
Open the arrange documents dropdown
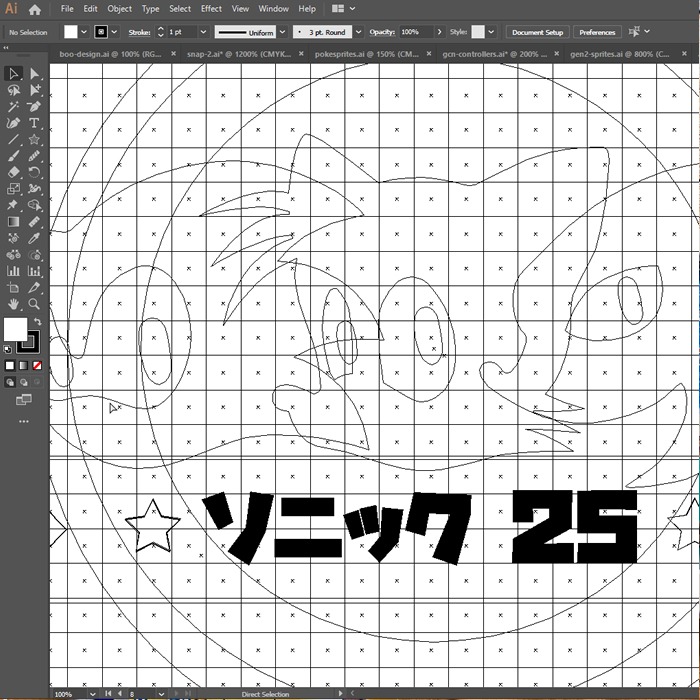(344, 8)
